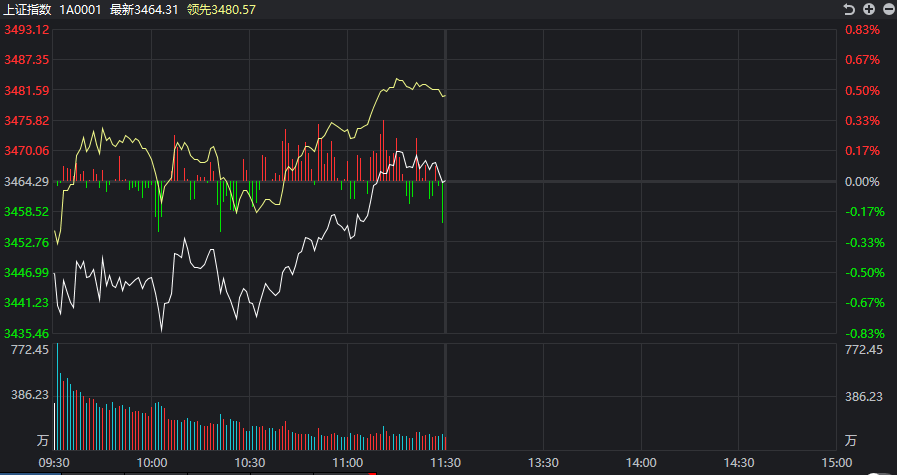Click left volume label 772.45
Image resolution: width=897 pixels, height=475 pixels.
pos(30,350)
